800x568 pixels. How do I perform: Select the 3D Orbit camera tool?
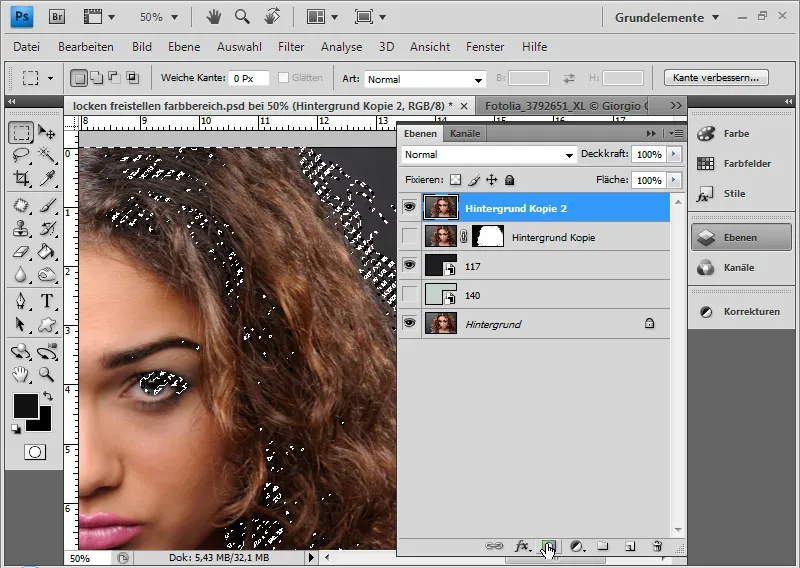coord(47,352)
